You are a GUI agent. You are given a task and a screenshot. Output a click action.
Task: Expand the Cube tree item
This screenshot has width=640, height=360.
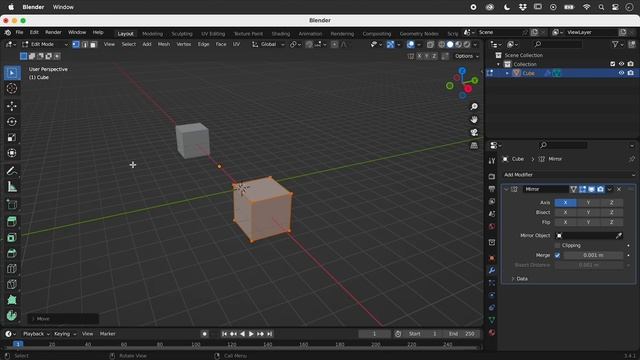coord(507,73)
